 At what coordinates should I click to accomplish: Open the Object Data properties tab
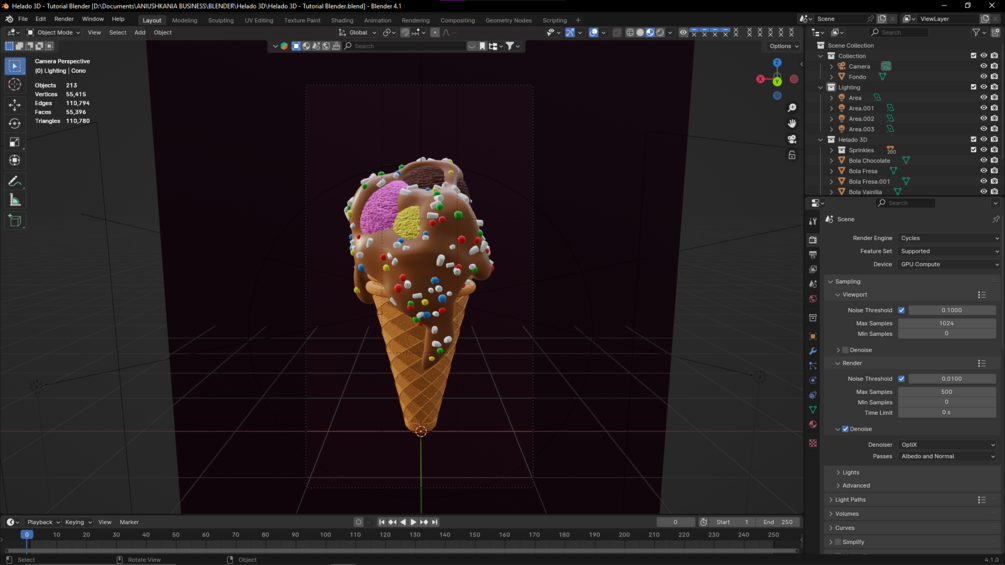813,409
